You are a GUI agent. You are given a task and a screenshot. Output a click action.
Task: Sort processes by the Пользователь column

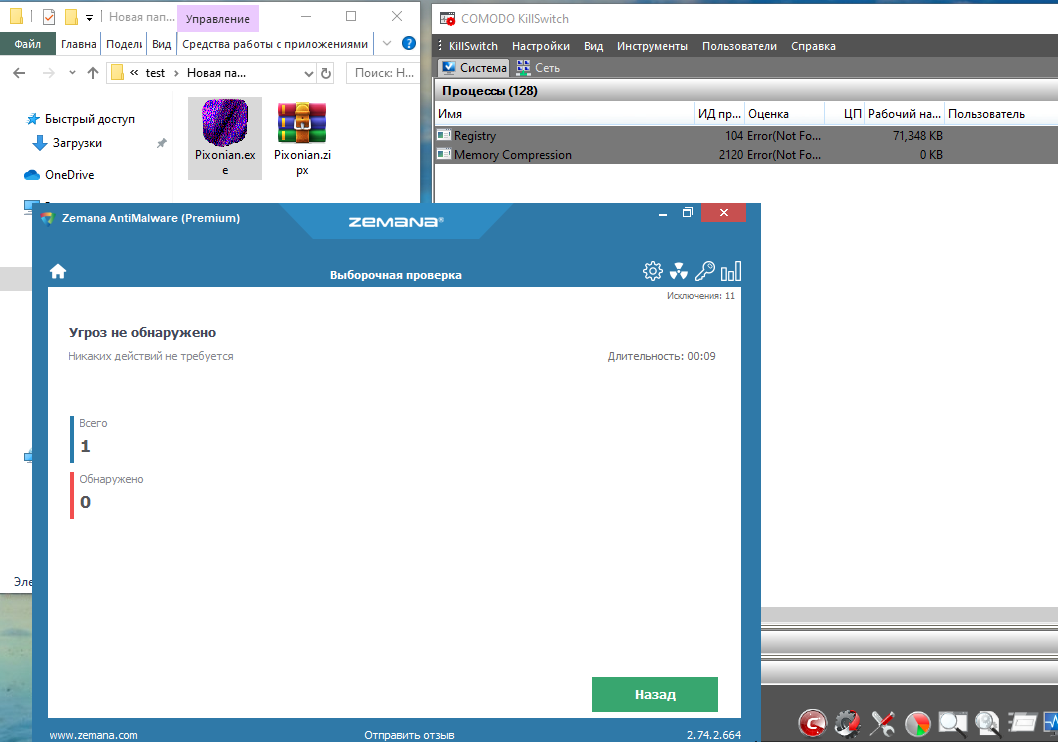(x=1001, y=113)
